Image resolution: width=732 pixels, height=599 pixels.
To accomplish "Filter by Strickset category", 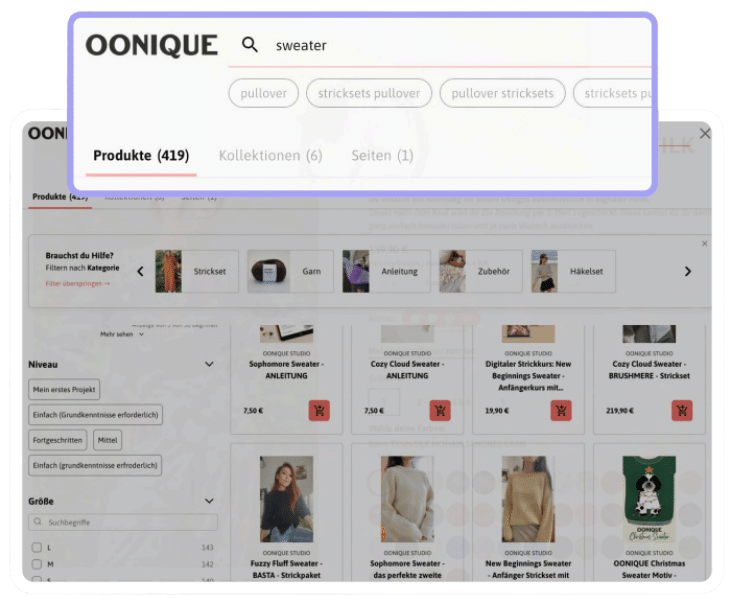I will point(197,271).
